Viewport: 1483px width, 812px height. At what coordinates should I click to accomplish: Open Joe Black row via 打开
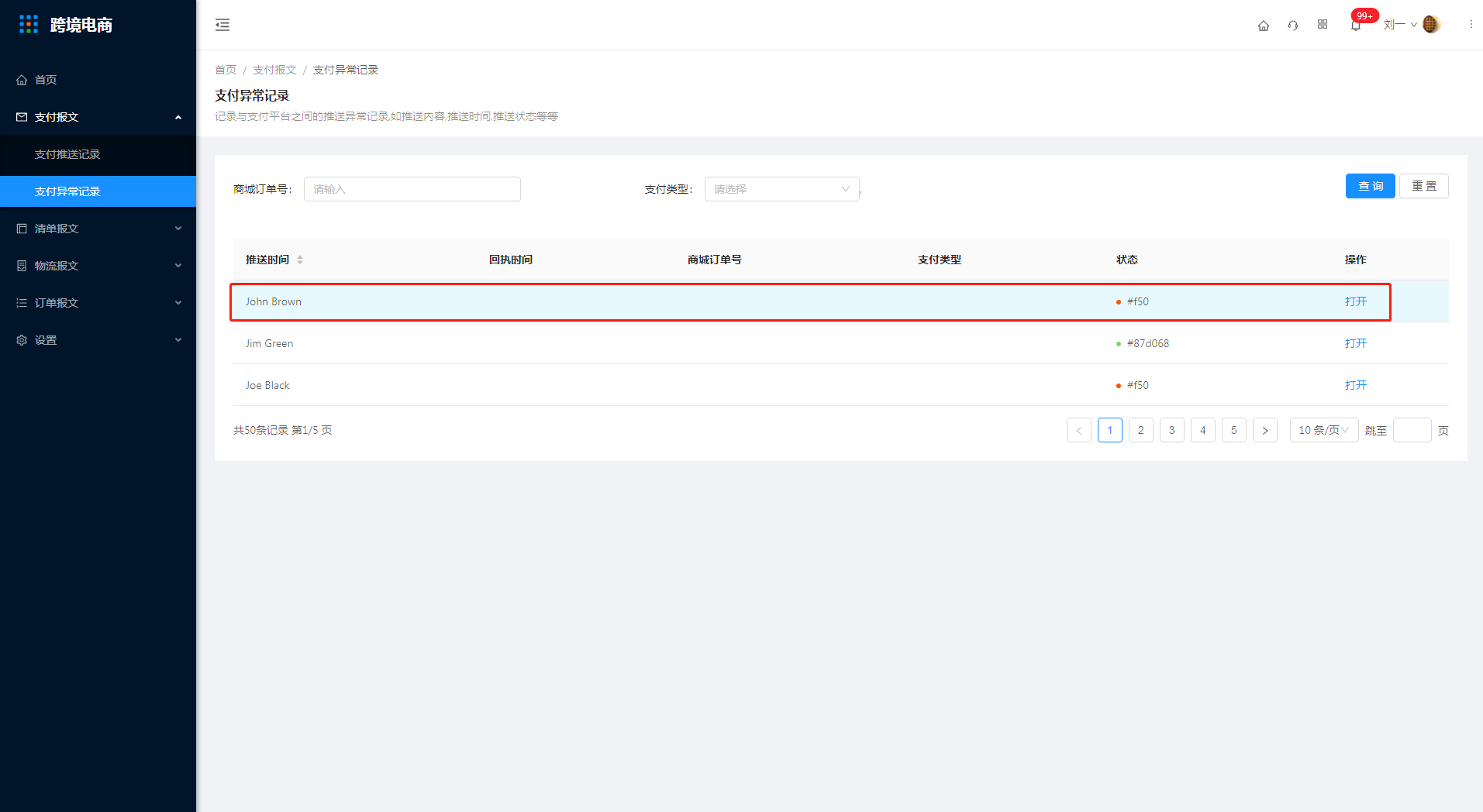click(x=1356, y=385)
